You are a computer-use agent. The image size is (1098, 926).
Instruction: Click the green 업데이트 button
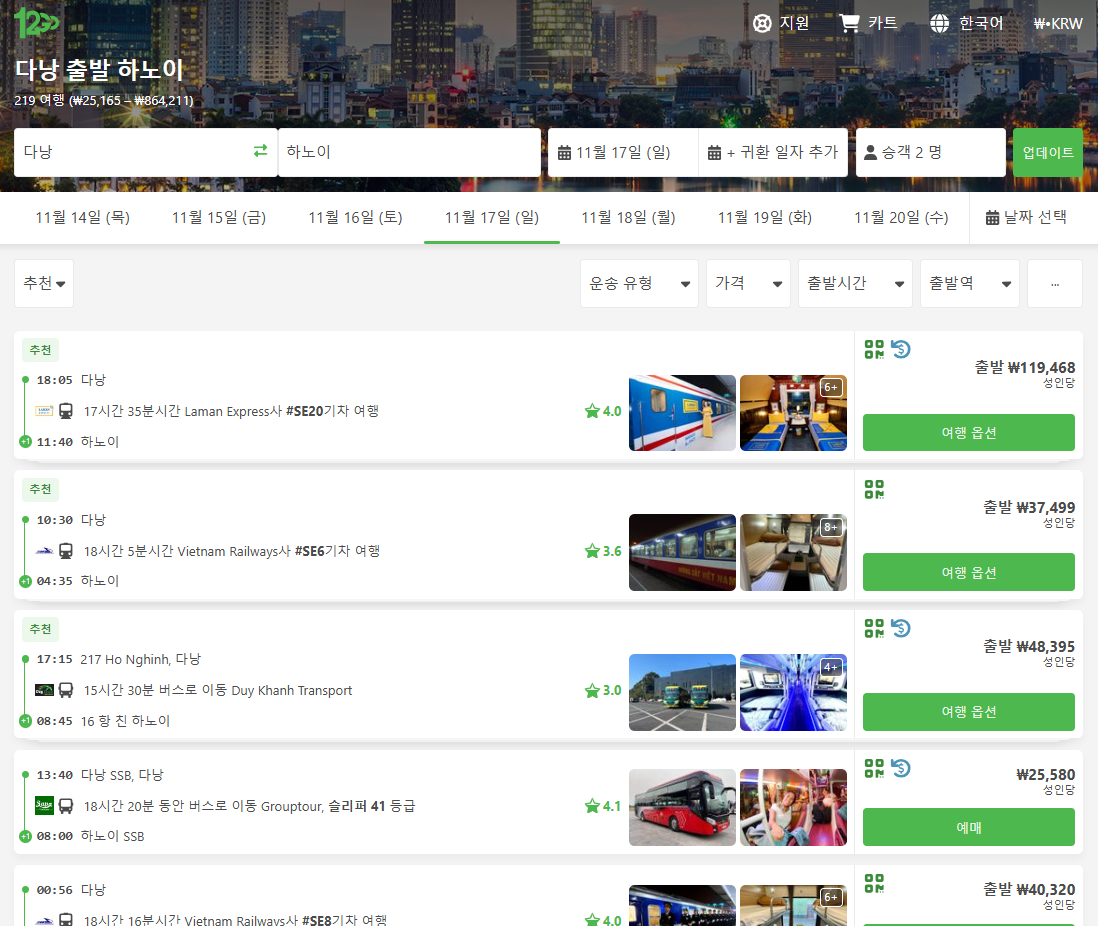coord(1048,152)
